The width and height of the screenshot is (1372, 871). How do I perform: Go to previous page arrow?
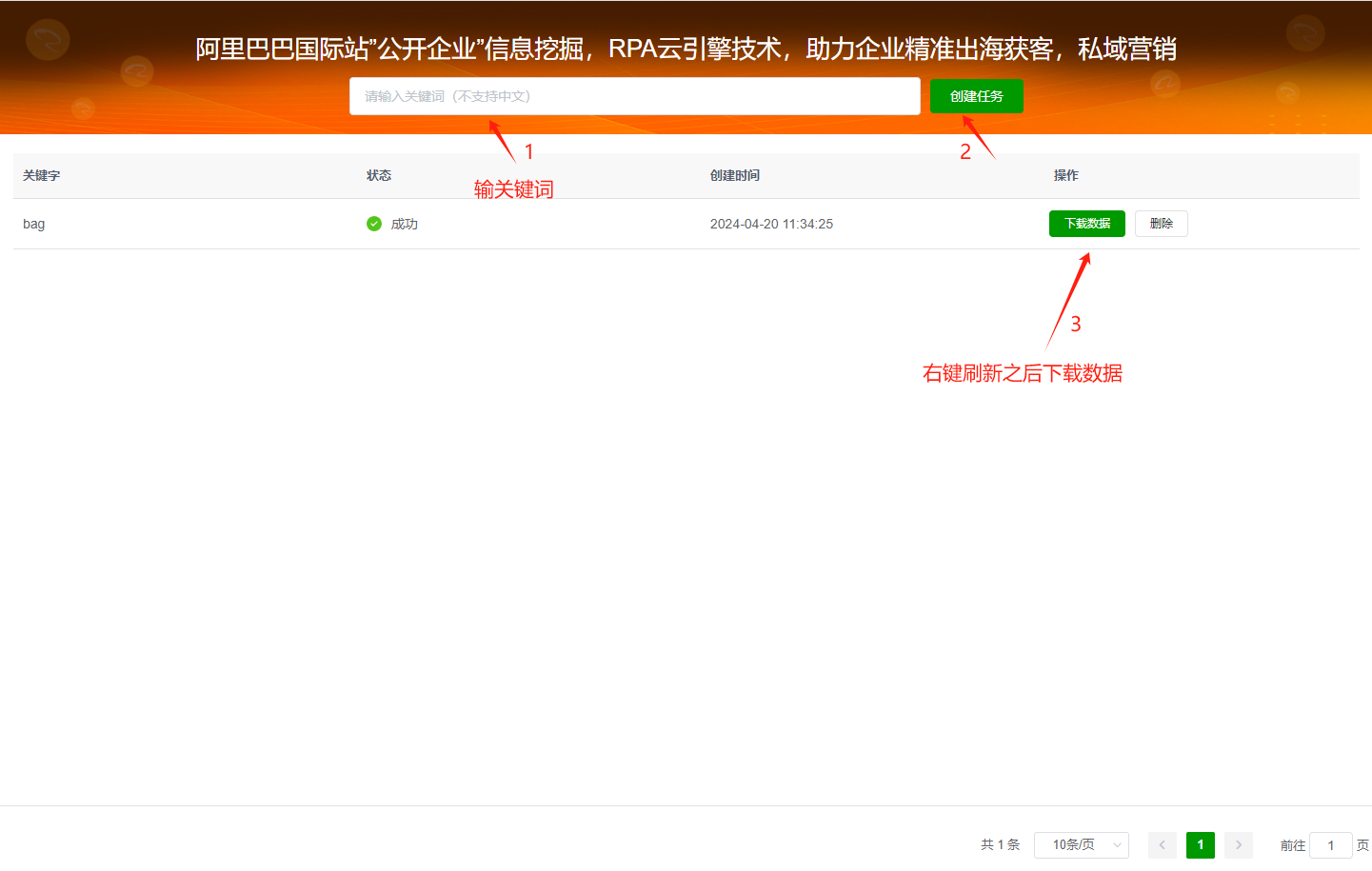tap(1162, 844)
